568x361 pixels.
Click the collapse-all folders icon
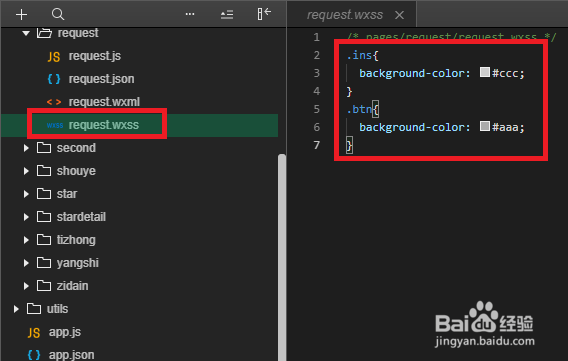pos(227,14)
